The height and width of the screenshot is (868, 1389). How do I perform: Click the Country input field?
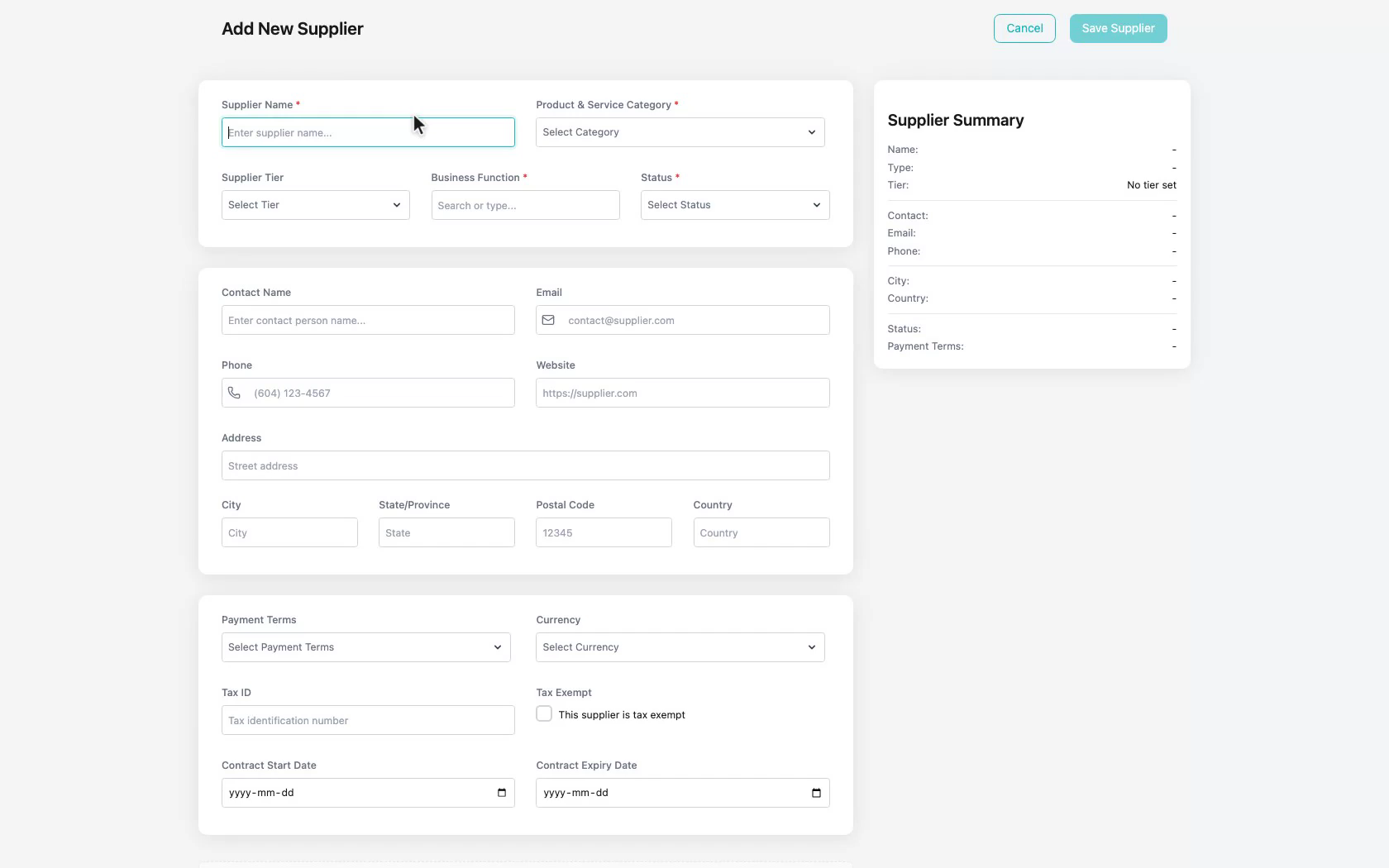[761, 532]
